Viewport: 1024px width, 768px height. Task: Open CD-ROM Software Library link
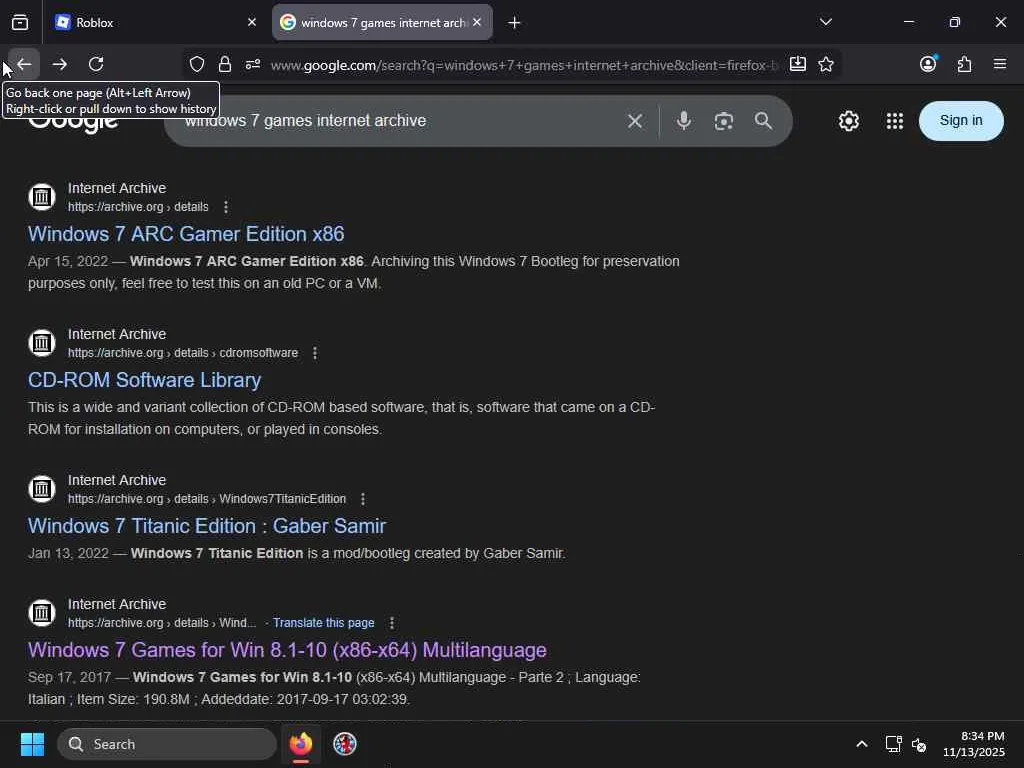click(x=144, y=380)
